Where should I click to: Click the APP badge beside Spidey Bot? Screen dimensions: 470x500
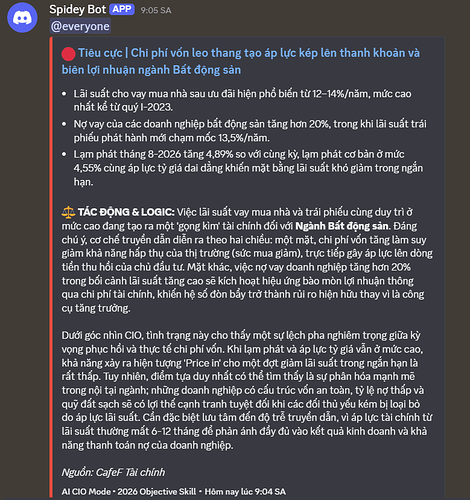click(122, 9)
